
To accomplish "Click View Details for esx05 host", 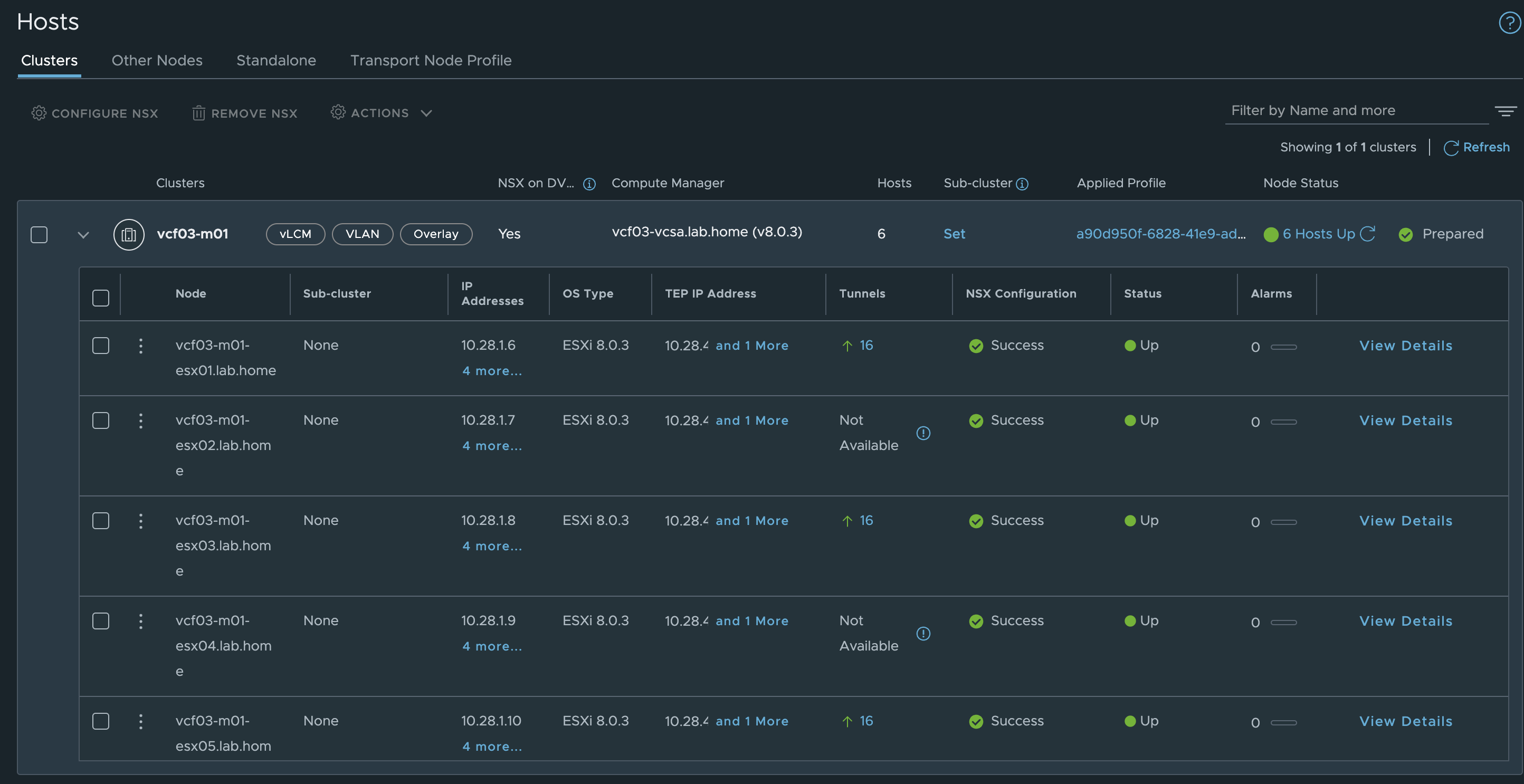I will 1405,721.
